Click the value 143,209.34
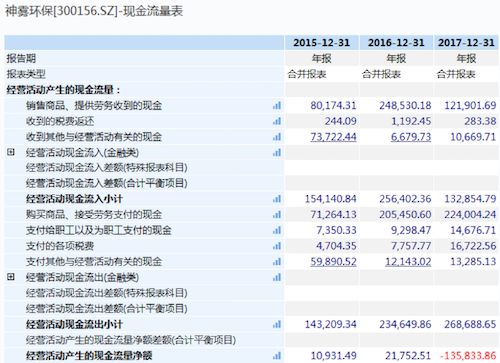 pos(330,324)
